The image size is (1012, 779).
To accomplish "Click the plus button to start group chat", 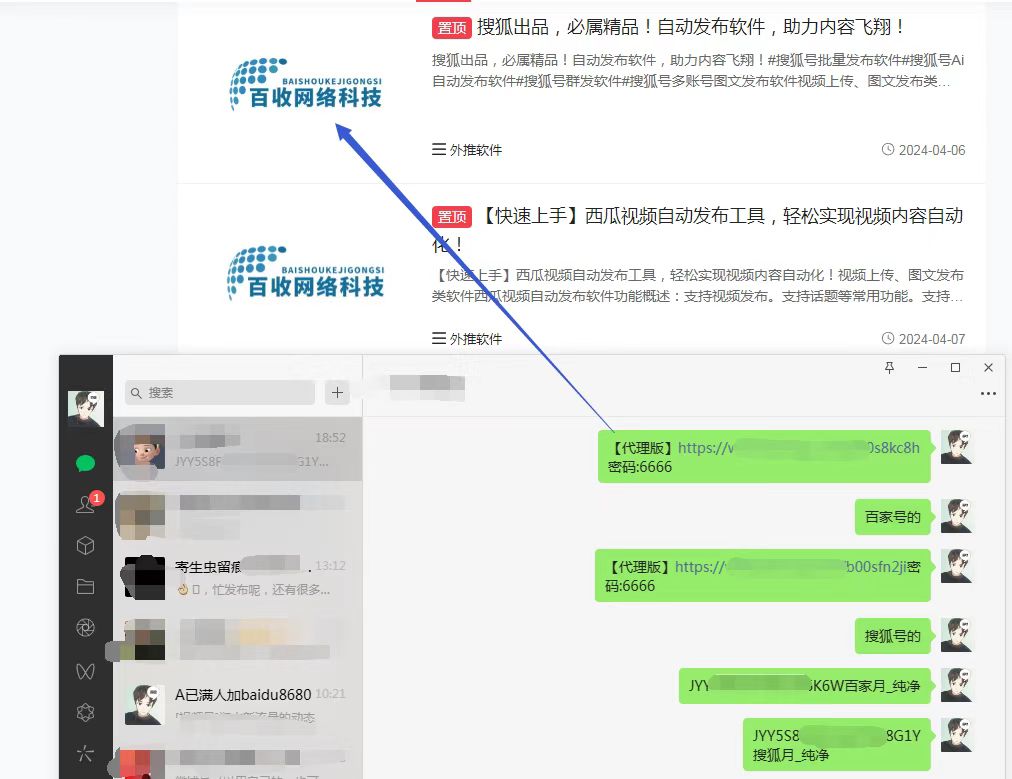I will point(337,392).
